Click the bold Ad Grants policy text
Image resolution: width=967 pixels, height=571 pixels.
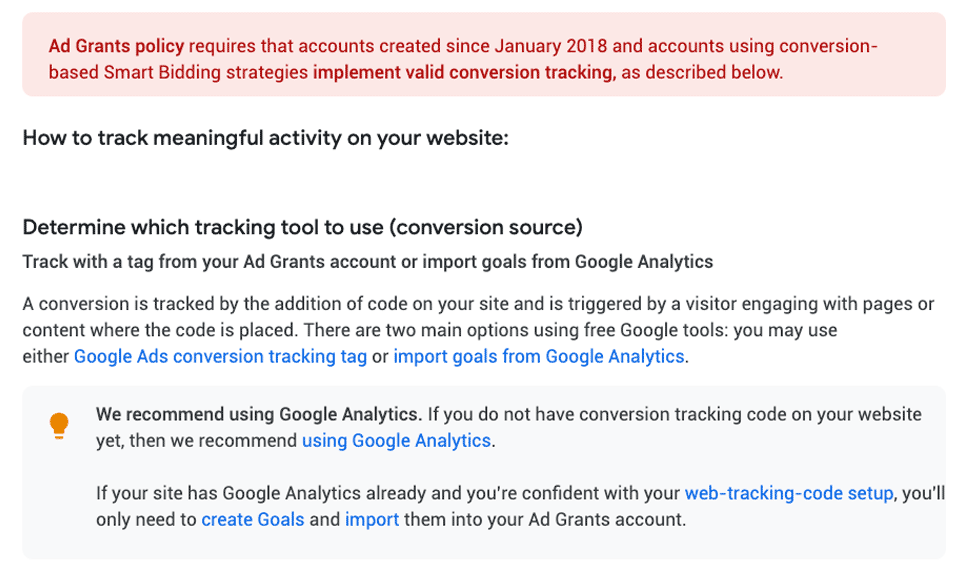[117, 46]
